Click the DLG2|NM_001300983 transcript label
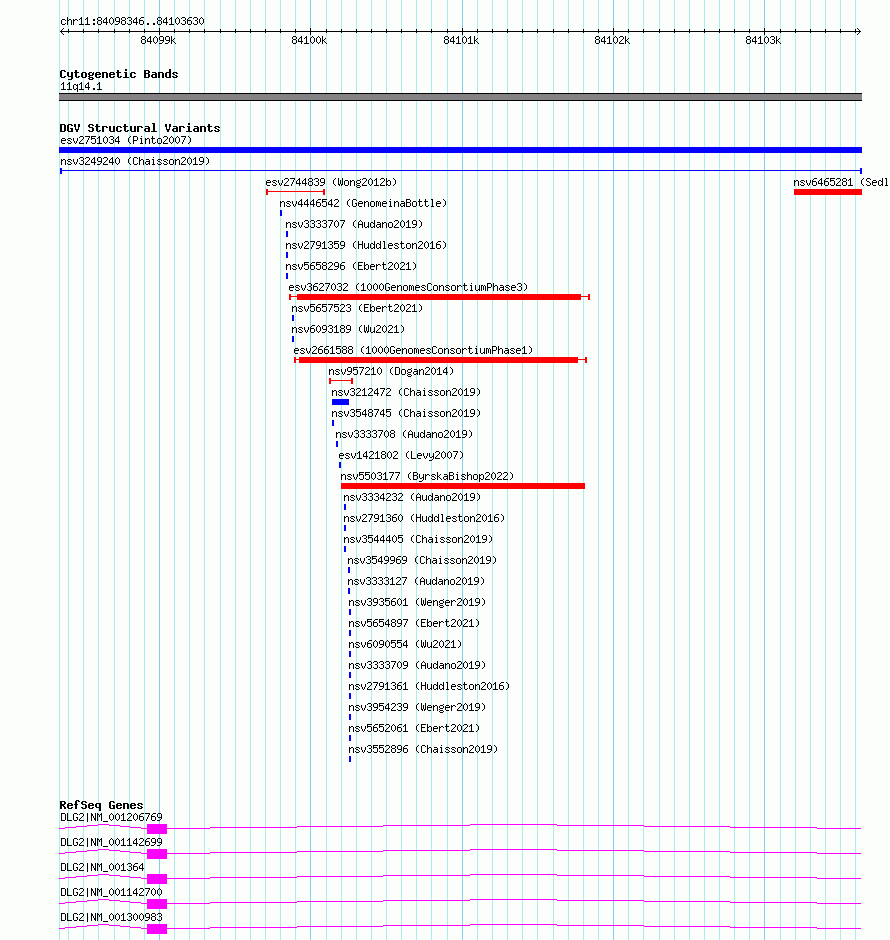This screenshot has height=940, width=890. pyautogui.click(x=111, y=917)
